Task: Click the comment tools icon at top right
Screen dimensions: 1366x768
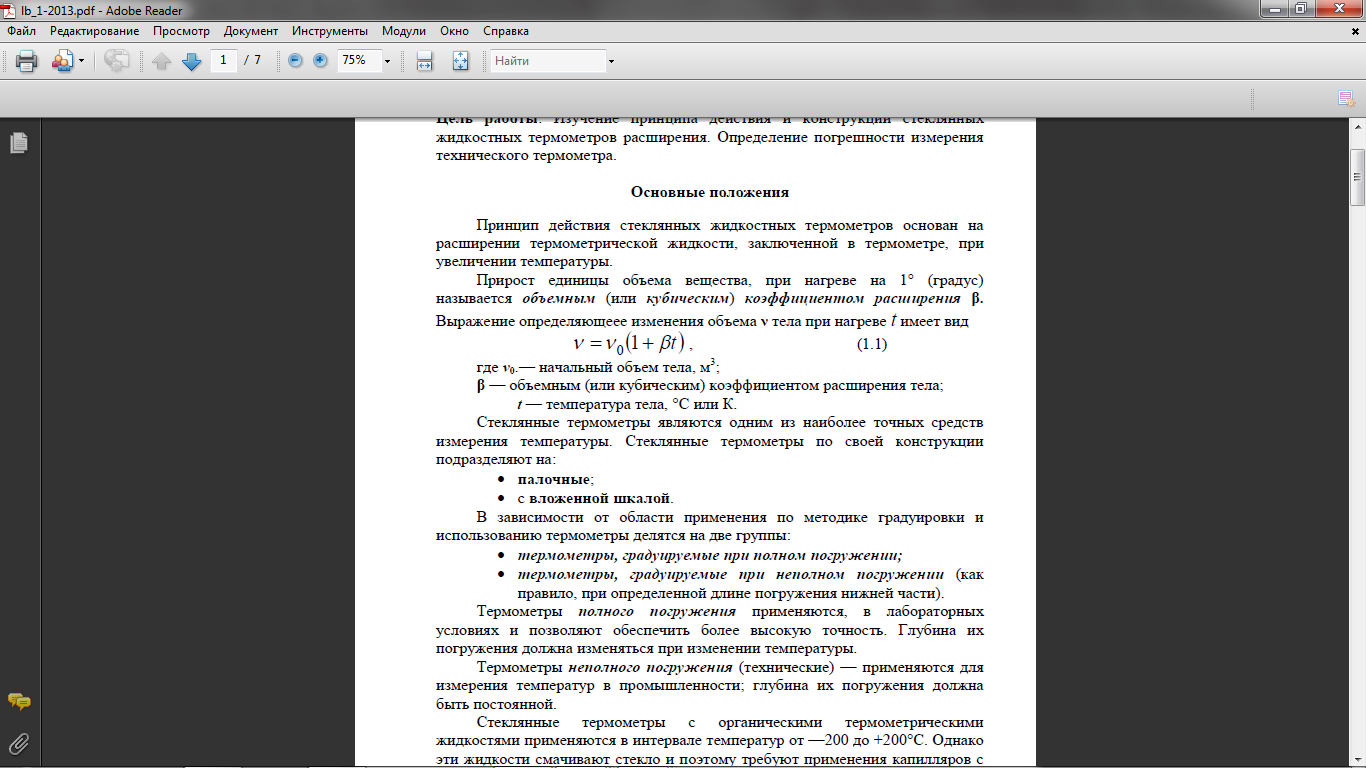Action: pyautogui.click(x=1347, y=98)
